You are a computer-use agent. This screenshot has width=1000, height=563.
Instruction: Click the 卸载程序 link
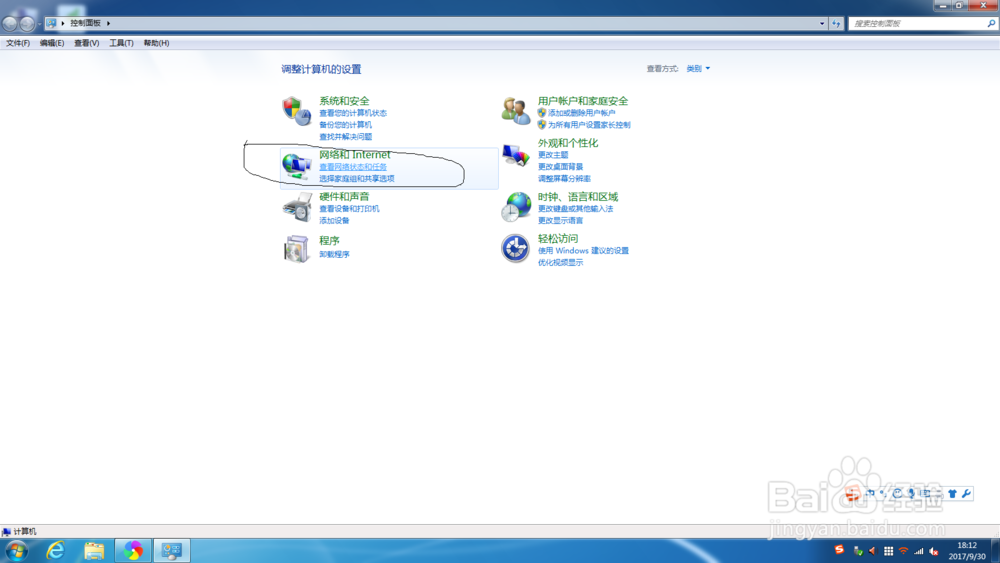pyautogui.click(x=334, y=254)
